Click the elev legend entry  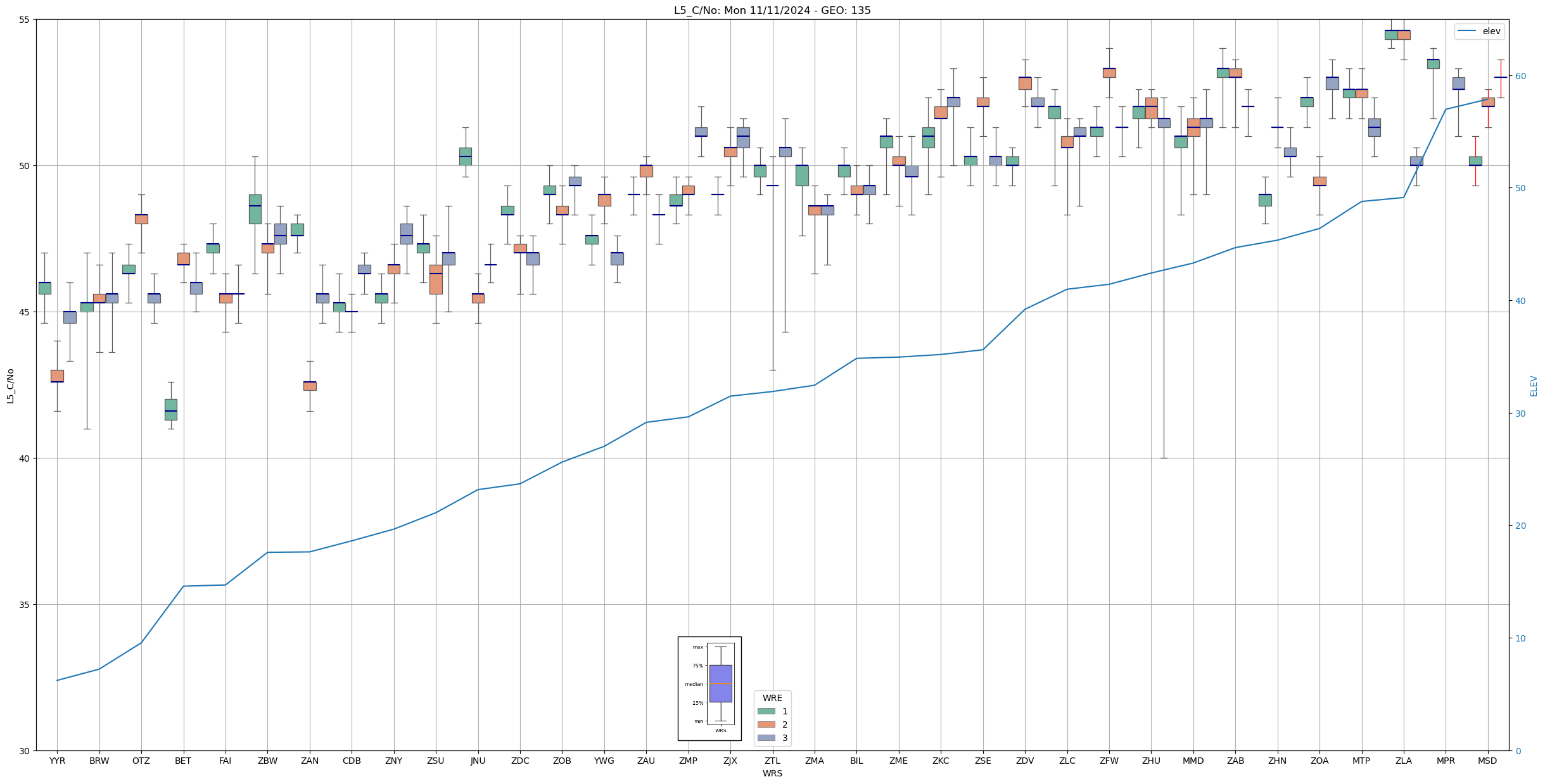1479,31
